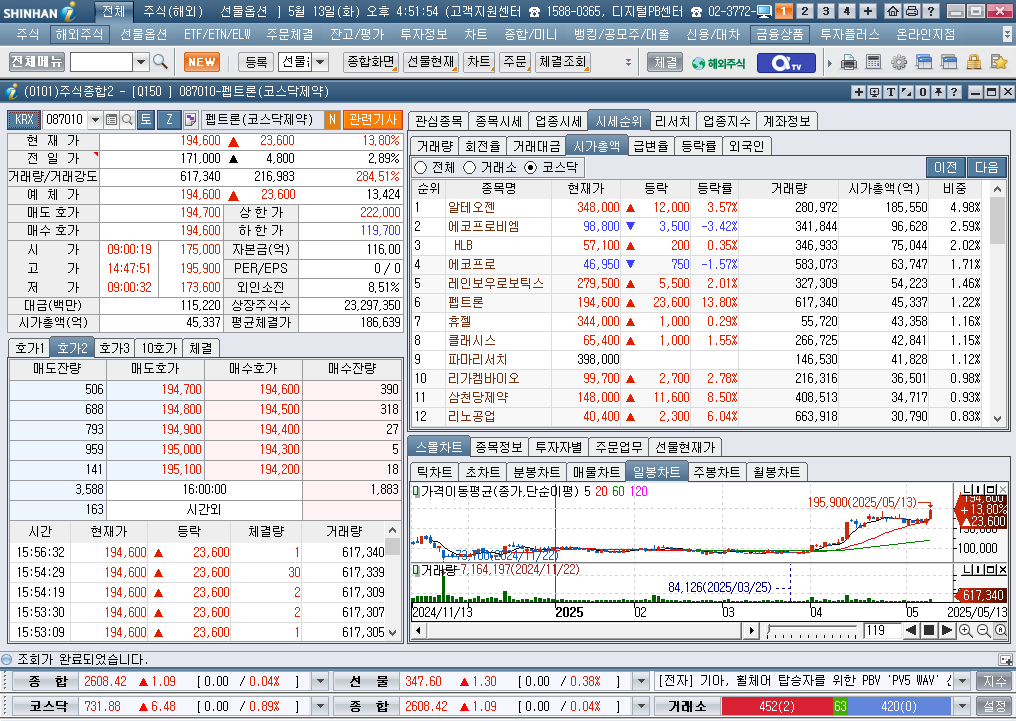Click the 삼천당제약 row in ranking
The image size is (1016, 721).
[x=698, y=398]
